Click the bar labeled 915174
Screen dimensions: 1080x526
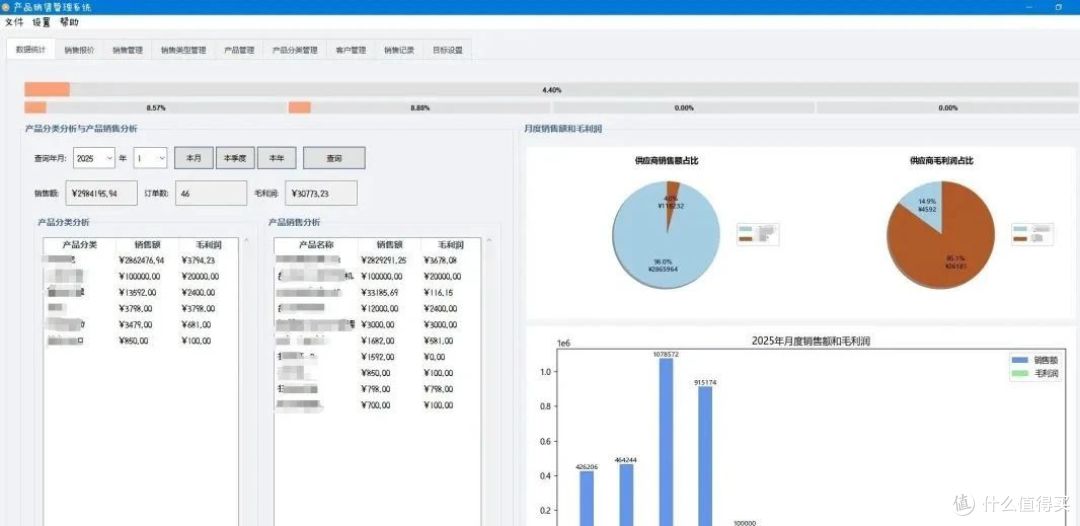705,456
